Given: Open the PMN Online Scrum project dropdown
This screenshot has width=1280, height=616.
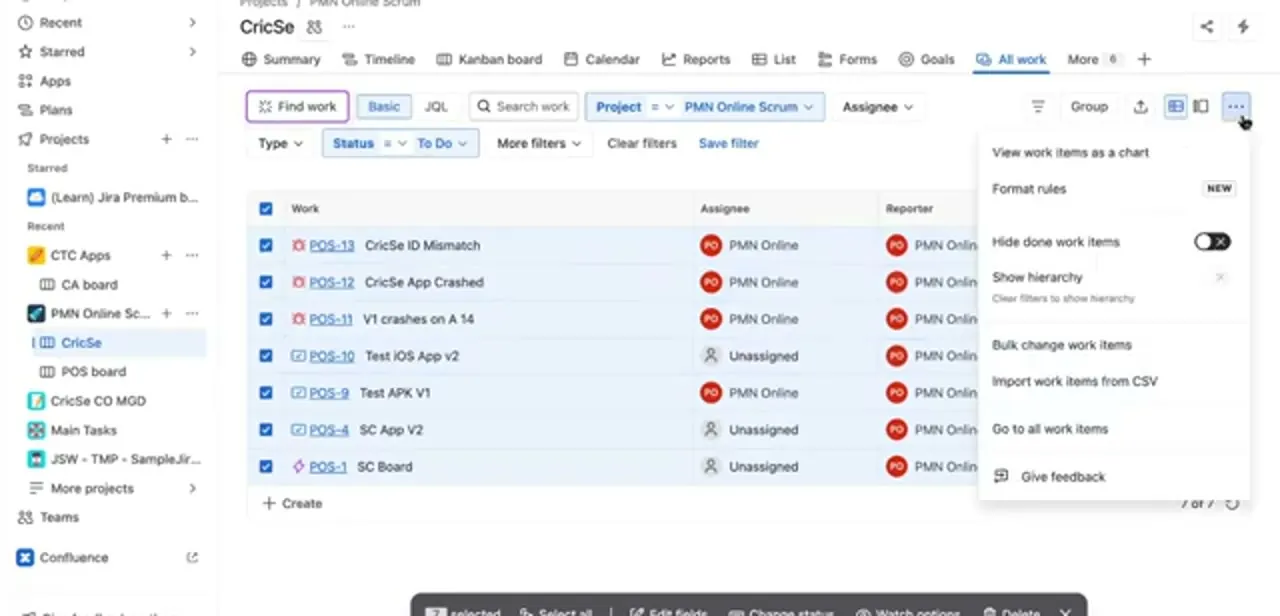Looking at the screenshot, I should (749, 107).
